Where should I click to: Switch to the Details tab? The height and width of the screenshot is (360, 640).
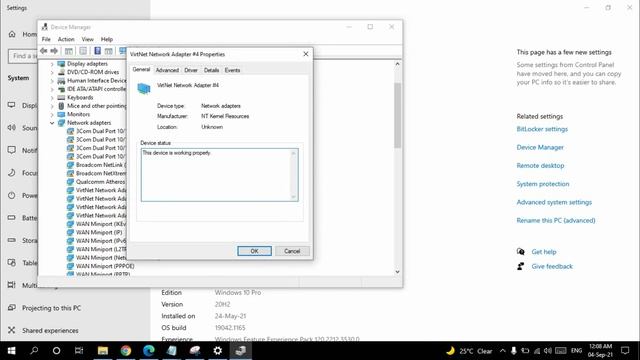point(211,70)
